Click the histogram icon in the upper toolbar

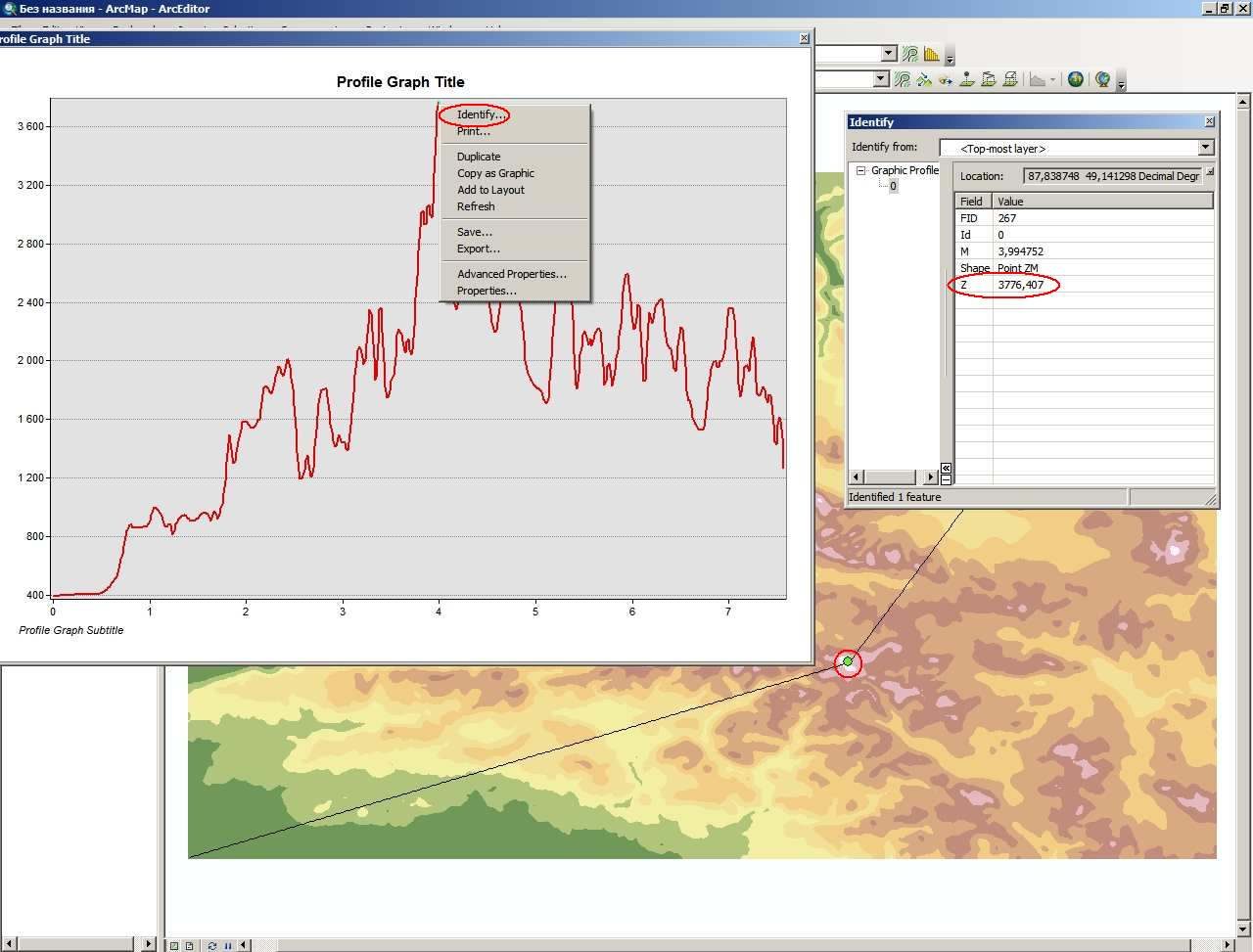click(932, 54)
